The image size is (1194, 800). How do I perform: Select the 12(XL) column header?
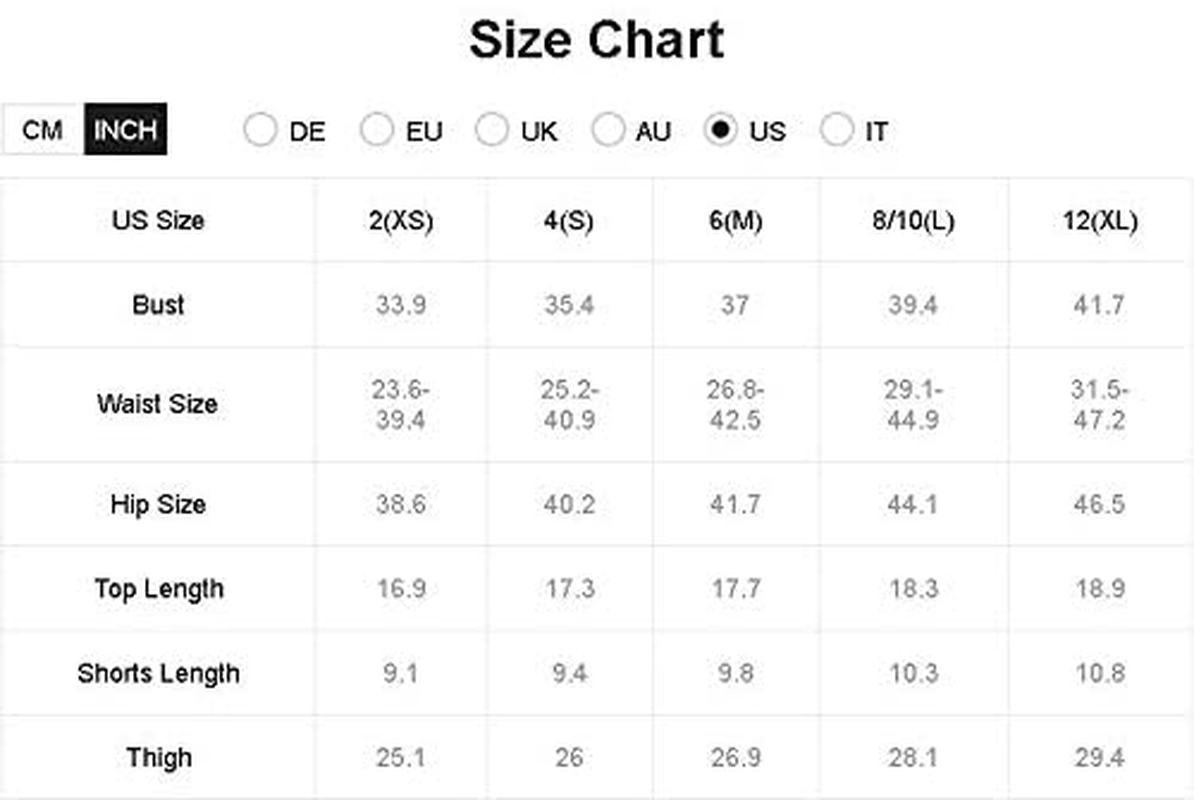click(x=1100, y=221)
